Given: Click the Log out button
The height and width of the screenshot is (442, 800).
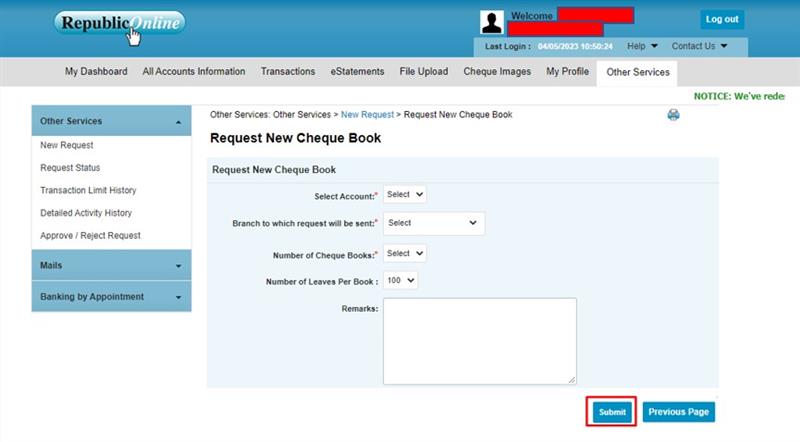Looking at the screenshot, I should pyautogui.click(x=721, y=19).
